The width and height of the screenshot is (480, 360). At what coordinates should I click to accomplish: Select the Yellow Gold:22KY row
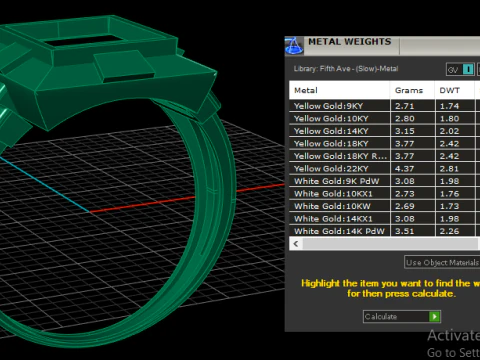pos(384,169)
